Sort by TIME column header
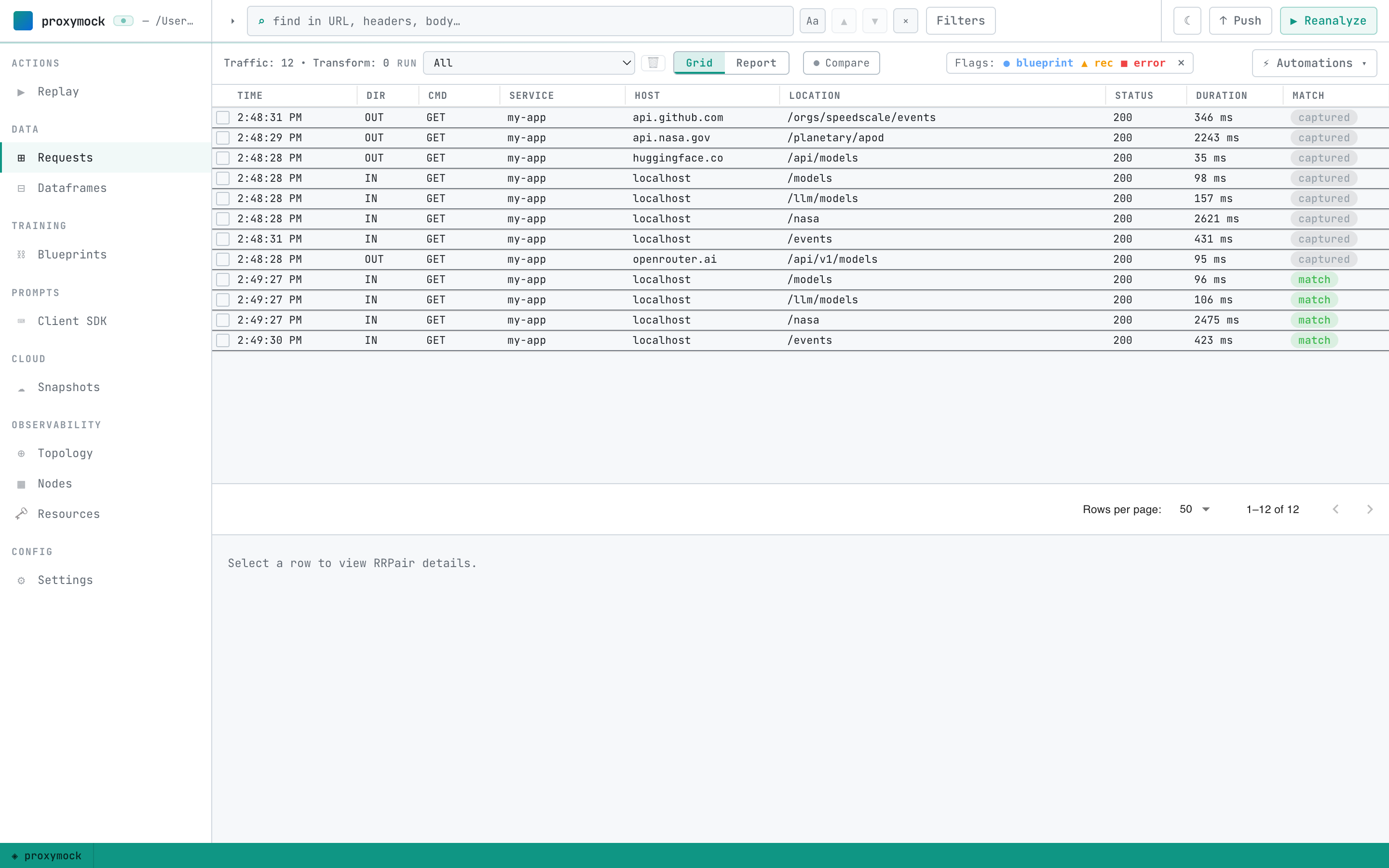This screenshot has height=868, width=1389. (250, 96)
